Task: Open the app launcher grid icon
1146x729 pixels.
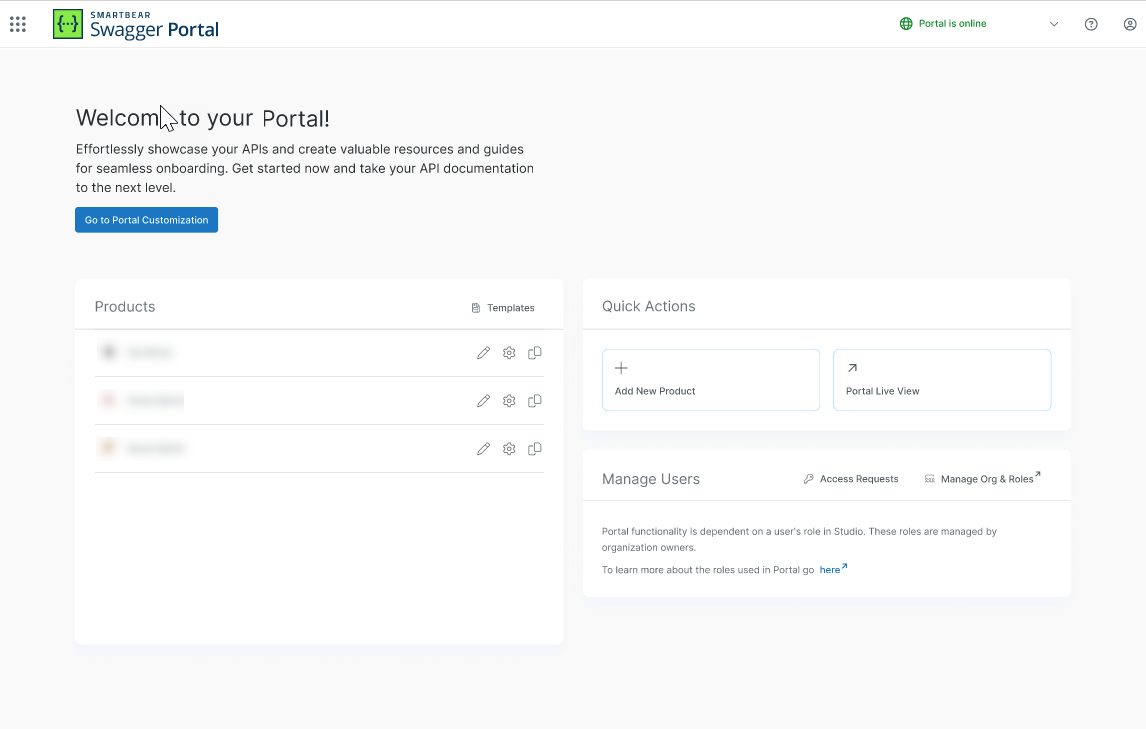Action: coord(18,24)
